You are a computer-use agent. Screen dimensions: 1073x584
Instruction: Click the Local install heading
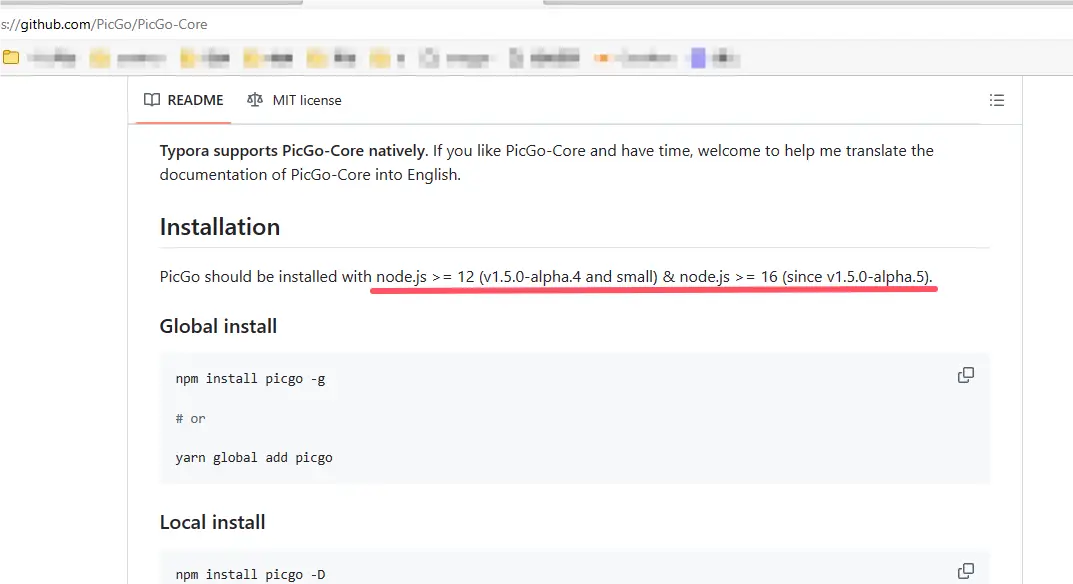tap(212, 522)
